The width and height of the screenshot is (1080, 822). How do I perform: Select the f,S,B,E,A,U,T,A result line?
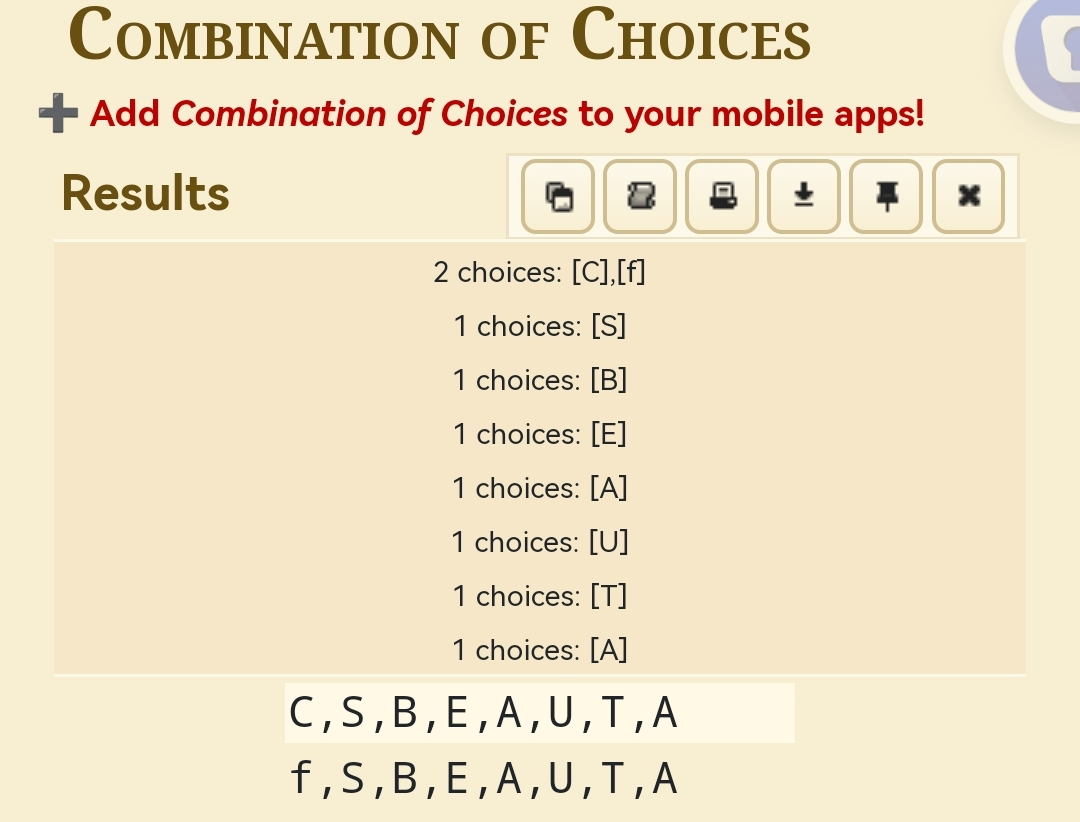tap(484, 779)
